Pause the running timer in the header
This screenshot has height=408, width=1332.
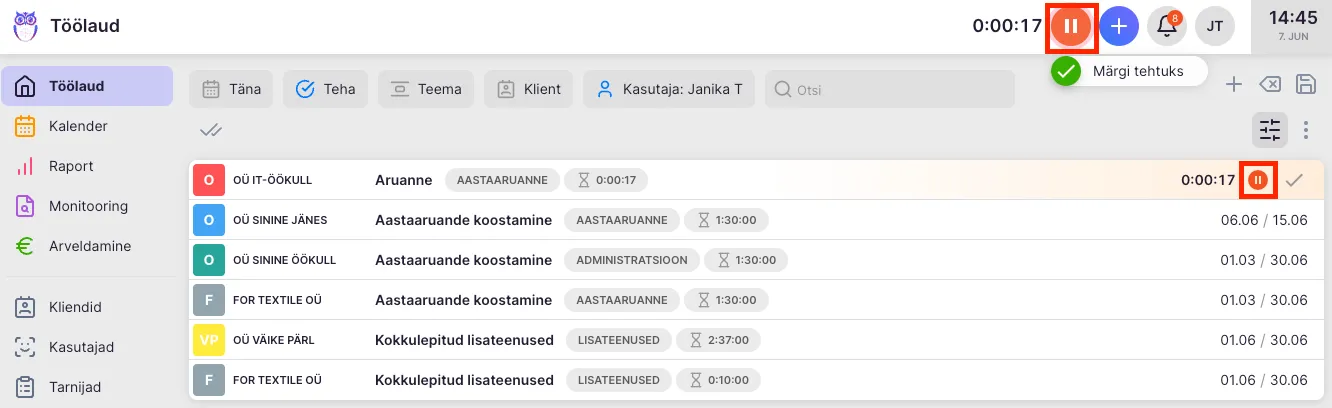(x=1070, y=26)
